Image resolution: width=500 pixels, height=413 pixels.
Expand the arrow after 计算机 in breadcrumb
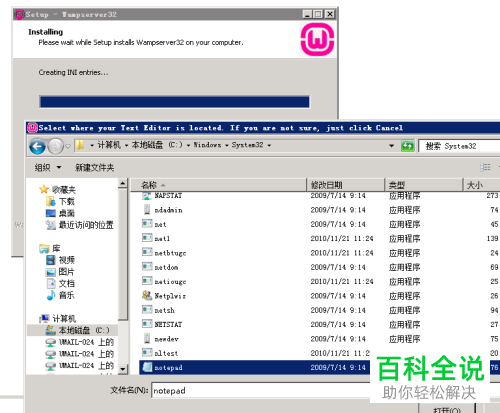click(x=126, y=145)
